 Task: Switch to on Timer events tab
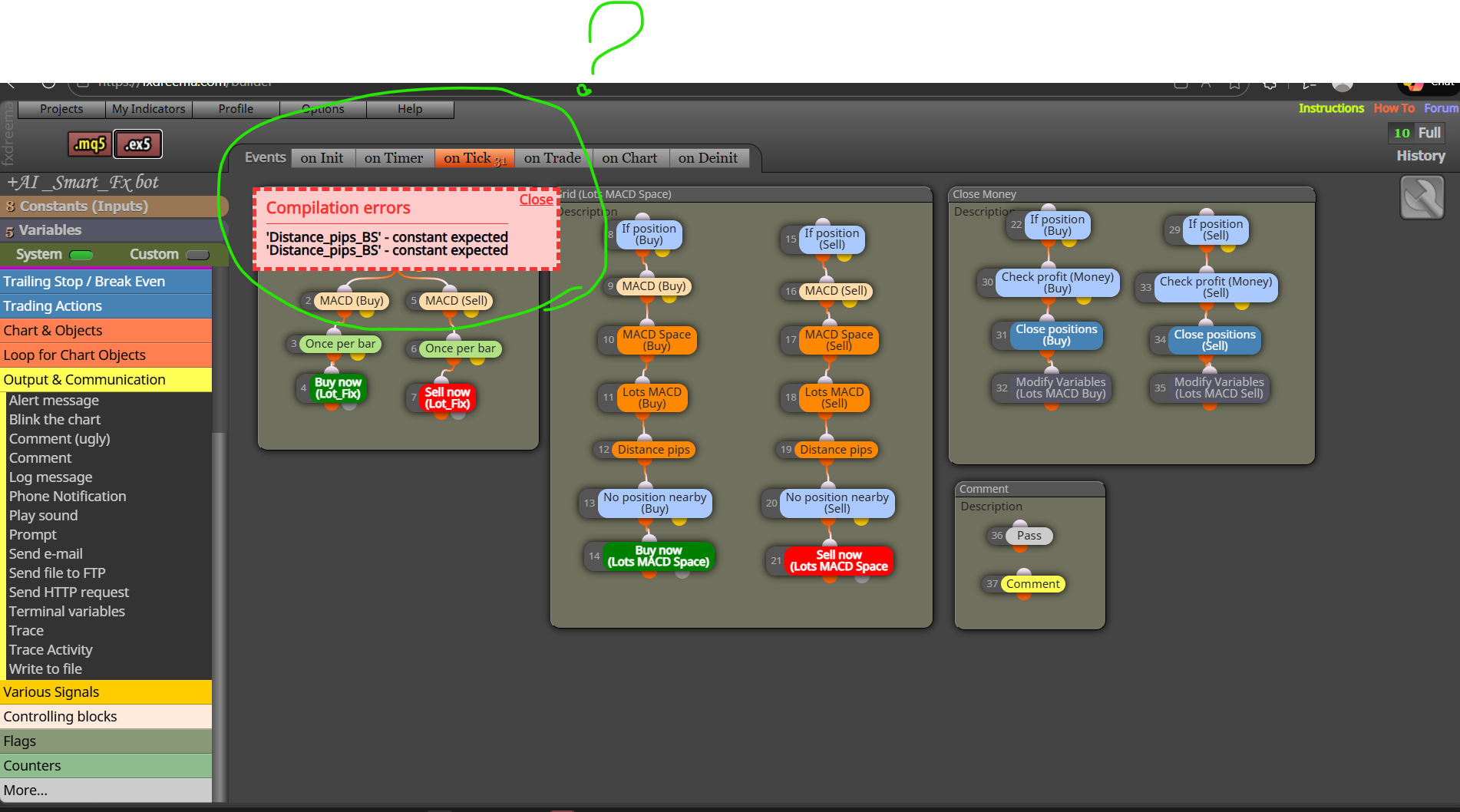394,158
